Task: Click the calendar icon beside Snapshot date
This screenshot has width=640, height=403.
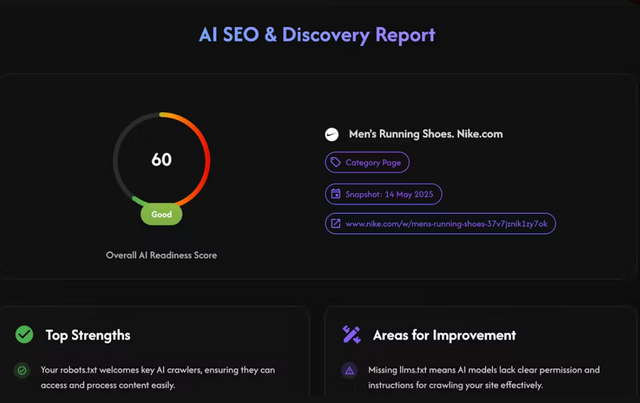Action: [x=336, y=194]
